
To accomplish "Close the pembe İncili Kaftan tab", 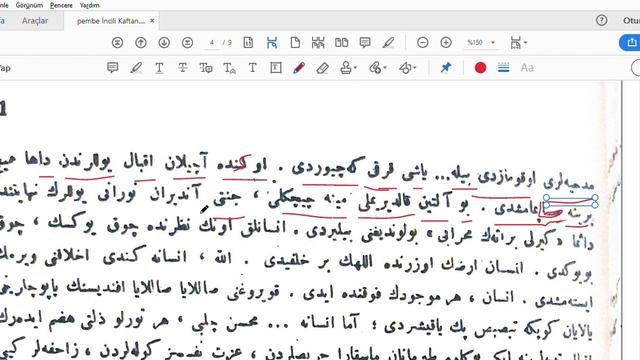I will [x=152, y=20].
